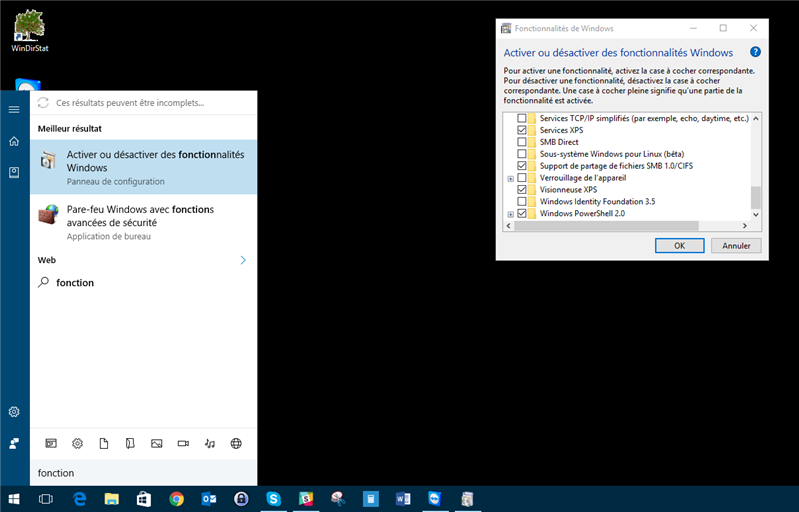
Task: Filter search results by videos icon
Action: coord(183,443)
